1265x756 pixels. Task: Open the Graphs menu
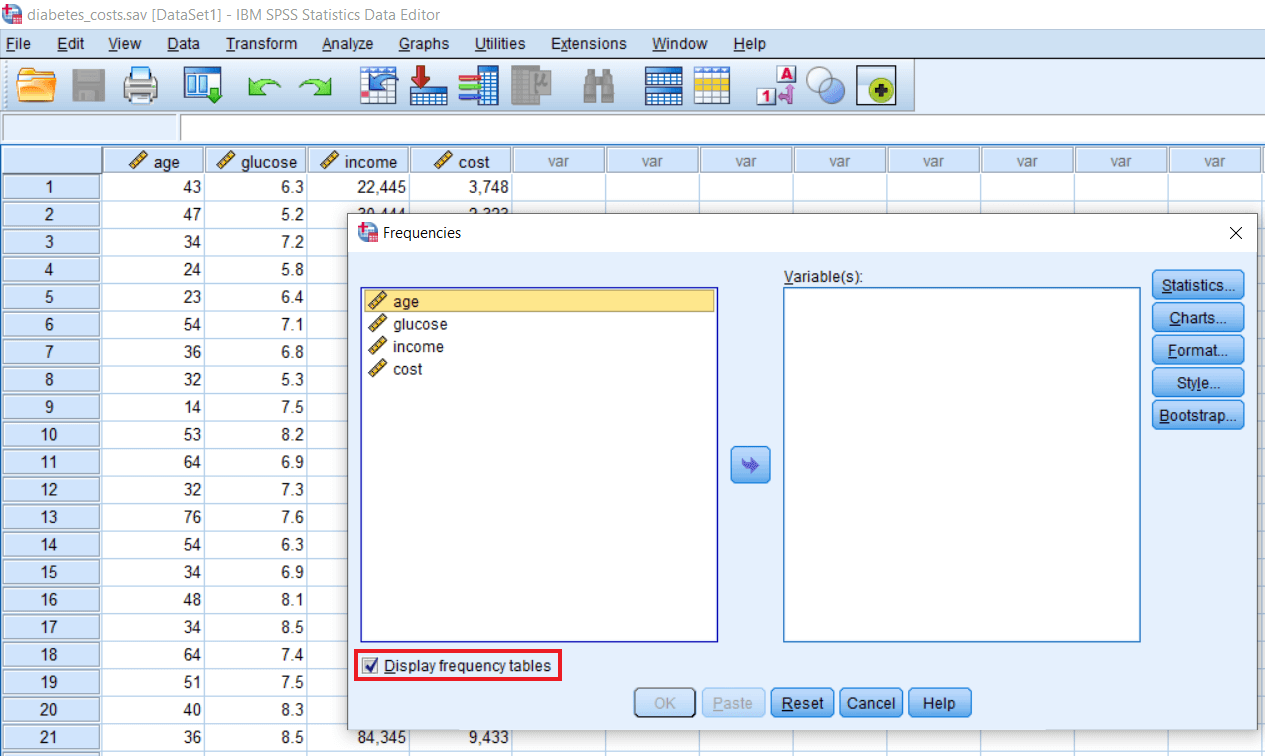point(423,44)
